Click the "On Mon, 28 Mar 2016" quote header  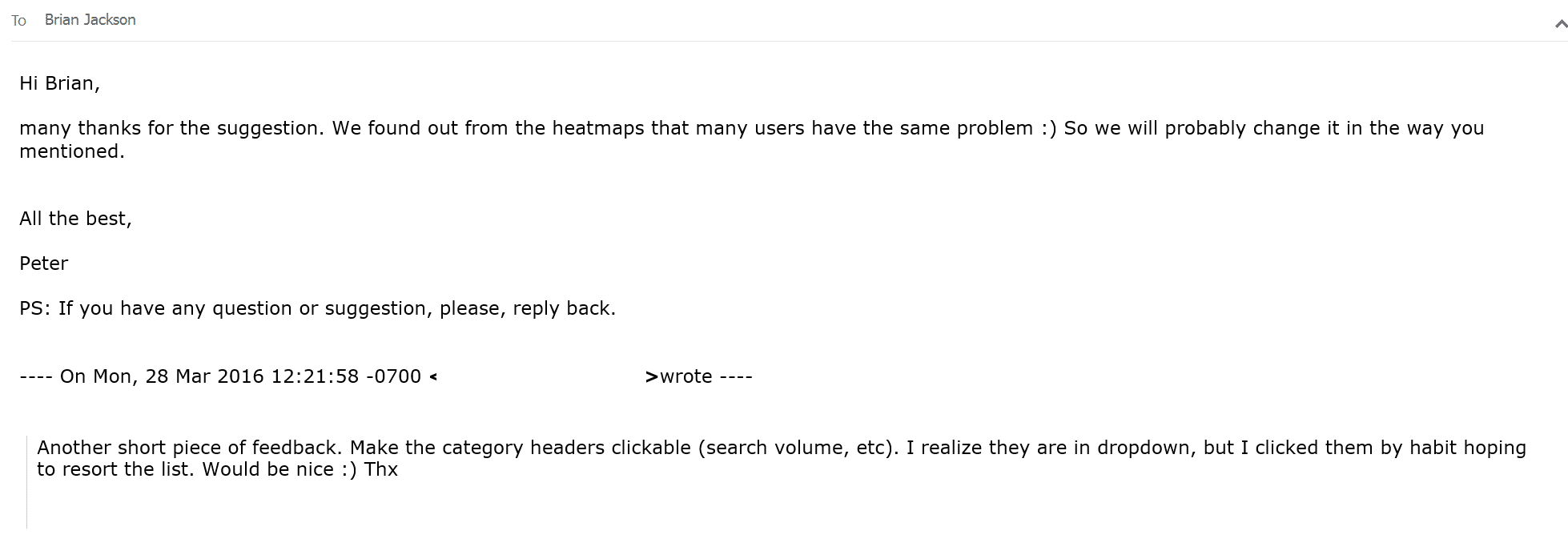click(x=162, y=376)
